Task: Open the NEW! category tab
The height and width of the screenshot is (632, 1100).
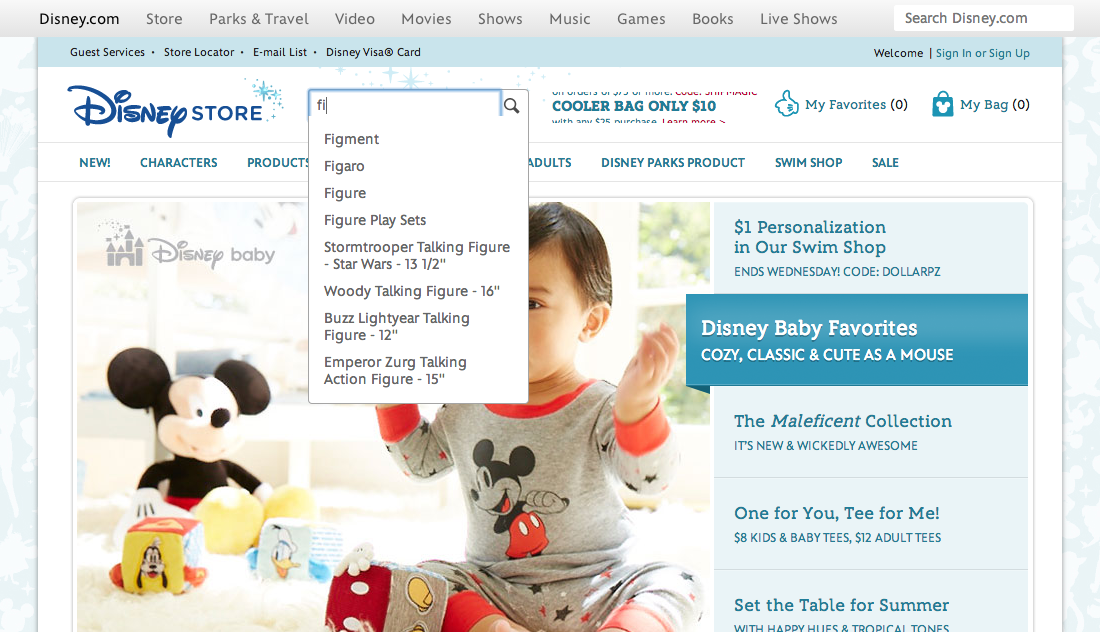Action: [x=95, y=163]
